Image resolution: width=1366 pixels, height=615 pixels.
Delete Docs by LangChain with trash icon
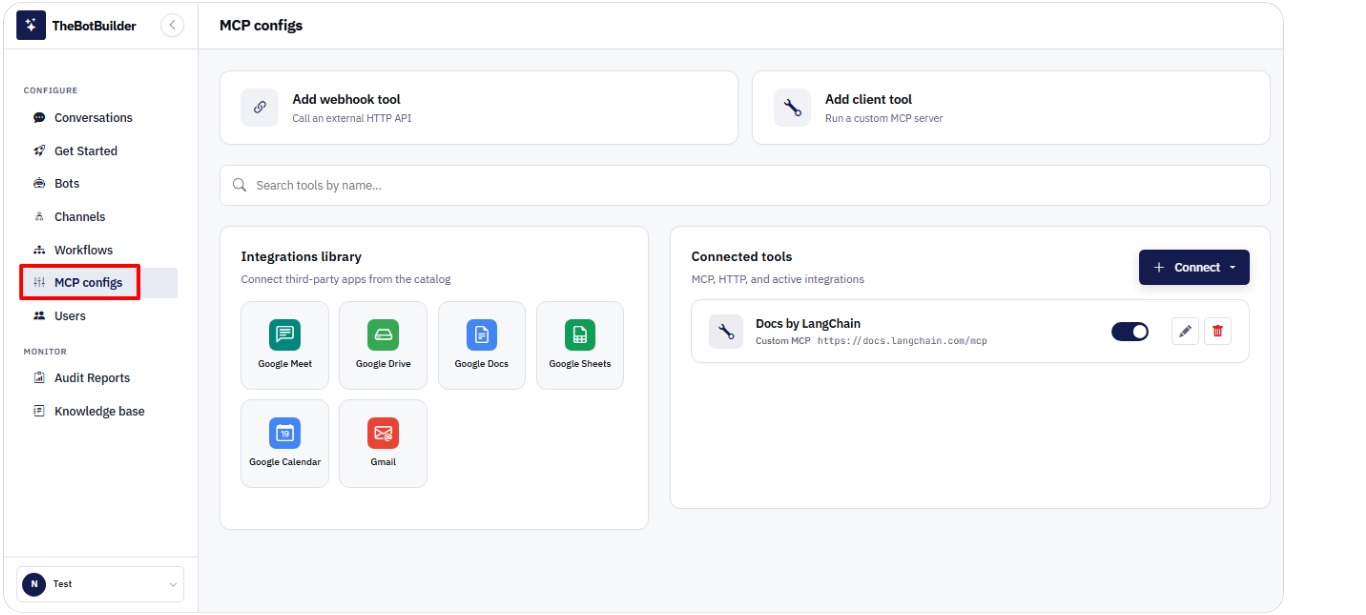point(1218,331)
